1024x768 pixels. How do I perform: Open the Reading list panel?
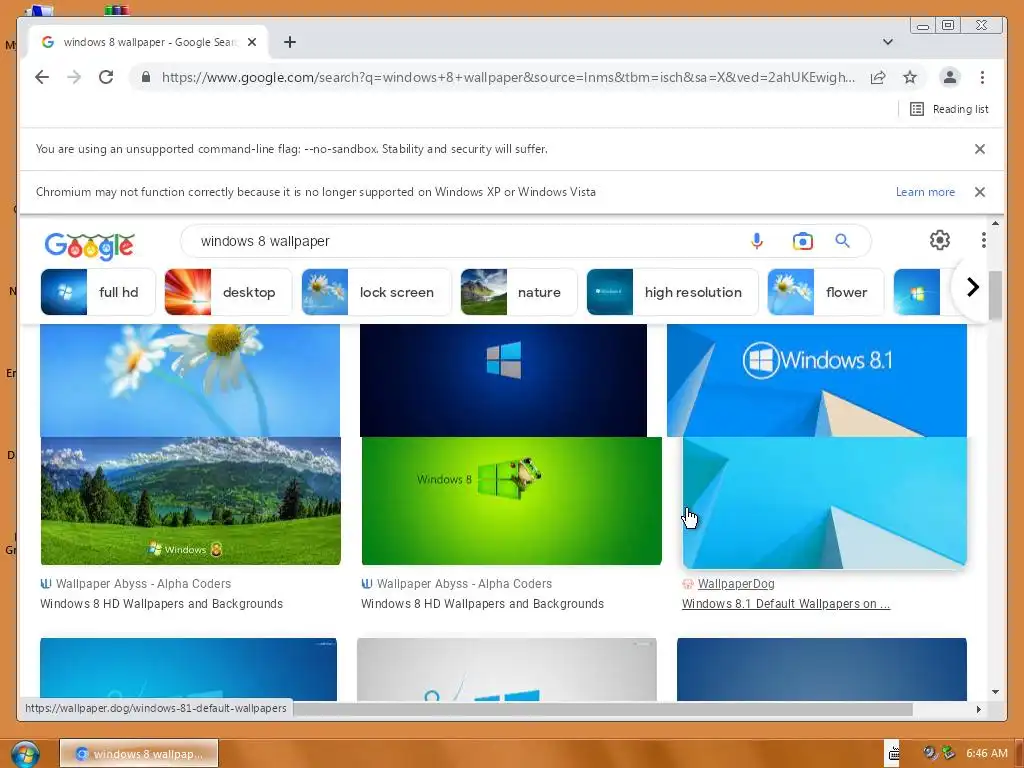click(x=950, y=109)
